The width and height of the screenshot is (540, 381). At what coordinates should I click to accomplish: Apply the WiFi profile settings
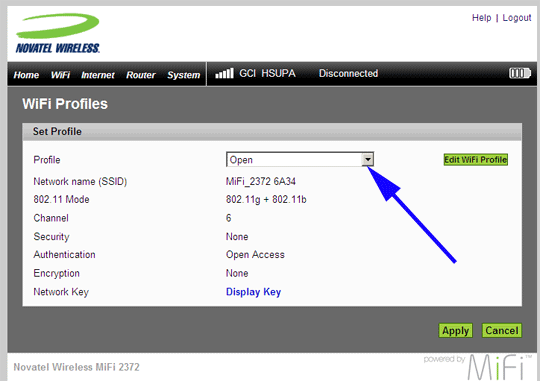tap(455, 330)
